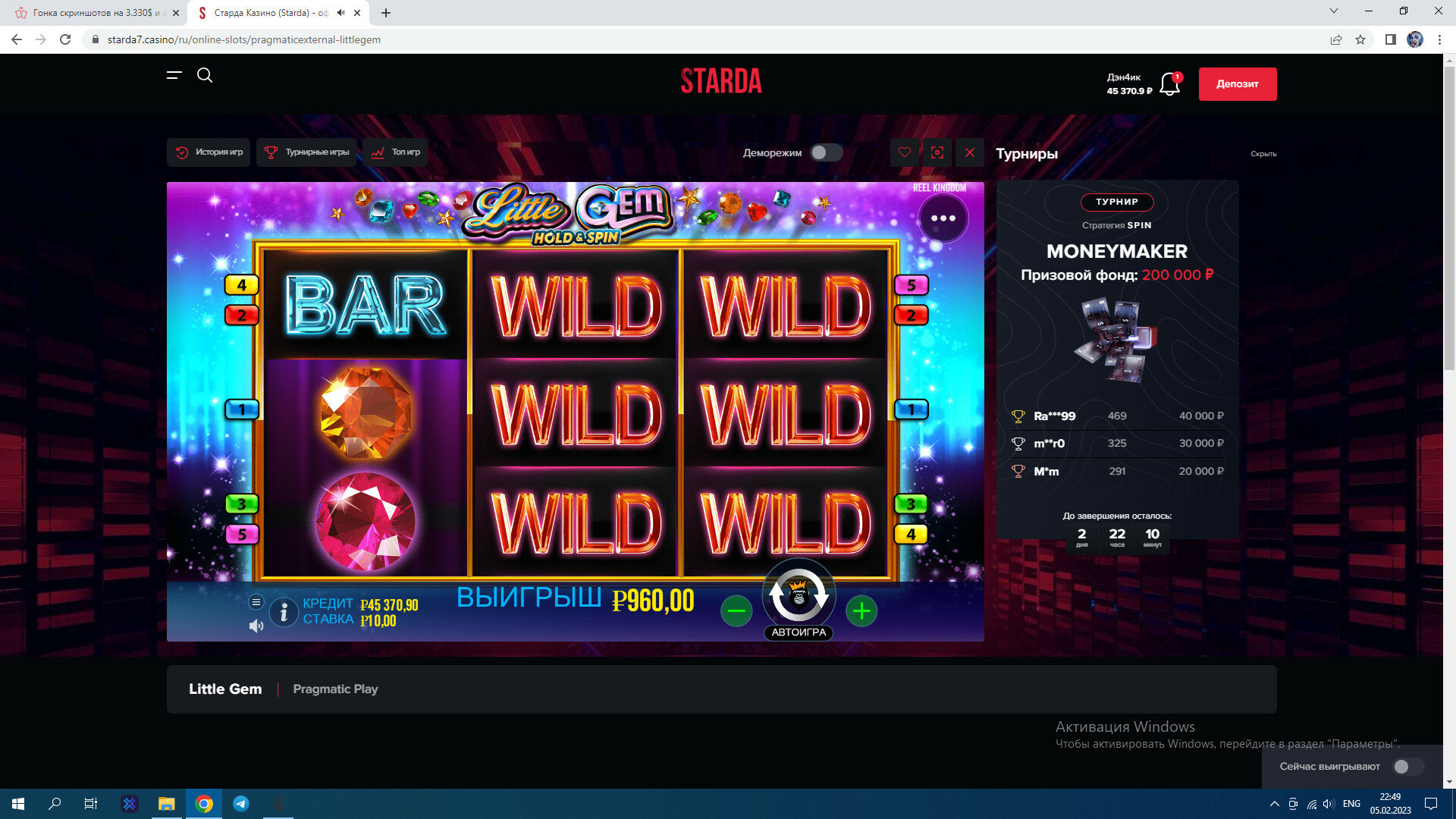Open notifications bell icon
The height and width of the screenshot is (819, 1456).
1169,84
